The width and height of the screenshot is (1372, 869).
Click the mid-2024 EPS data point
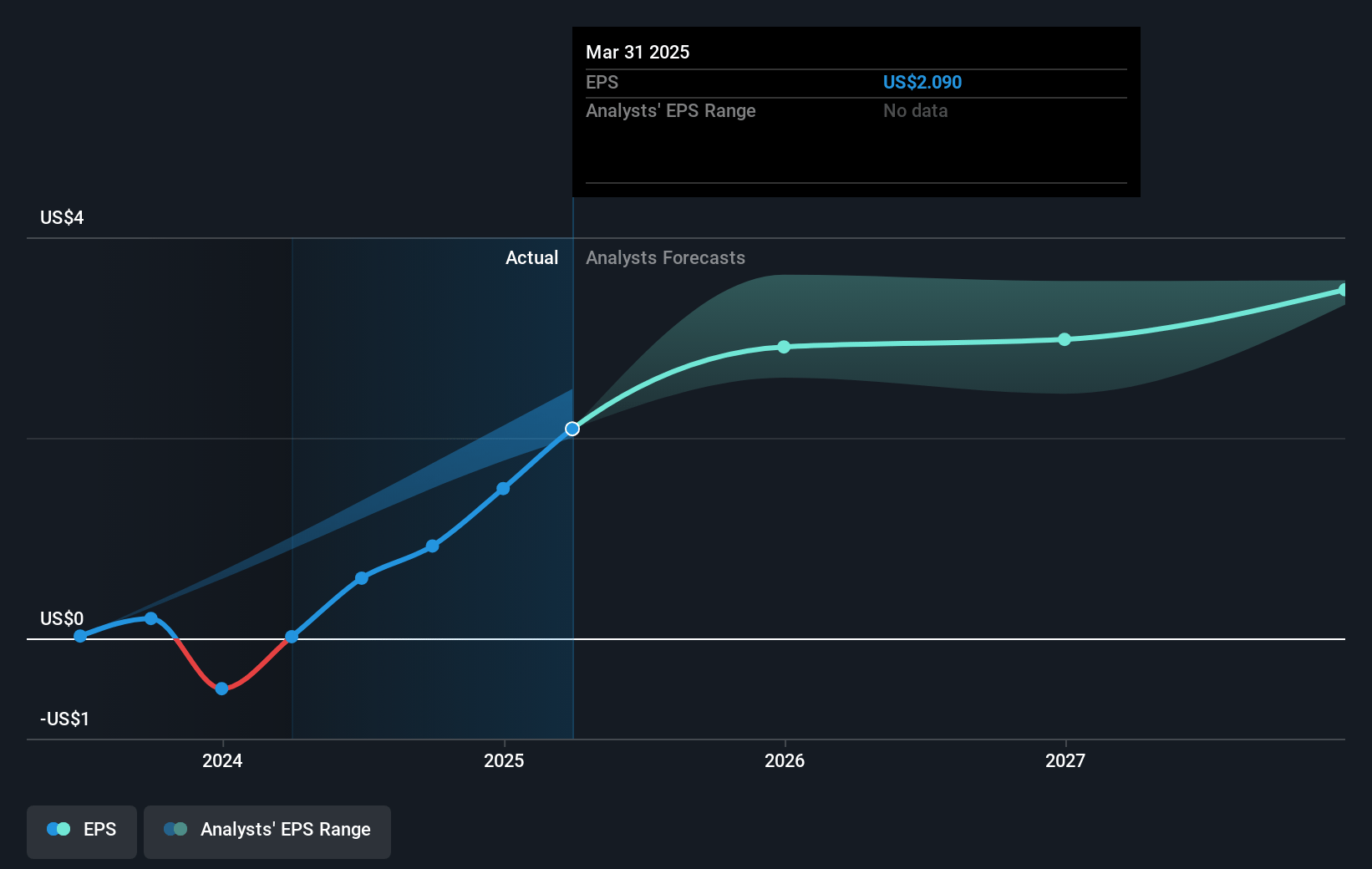coord(362,578)
